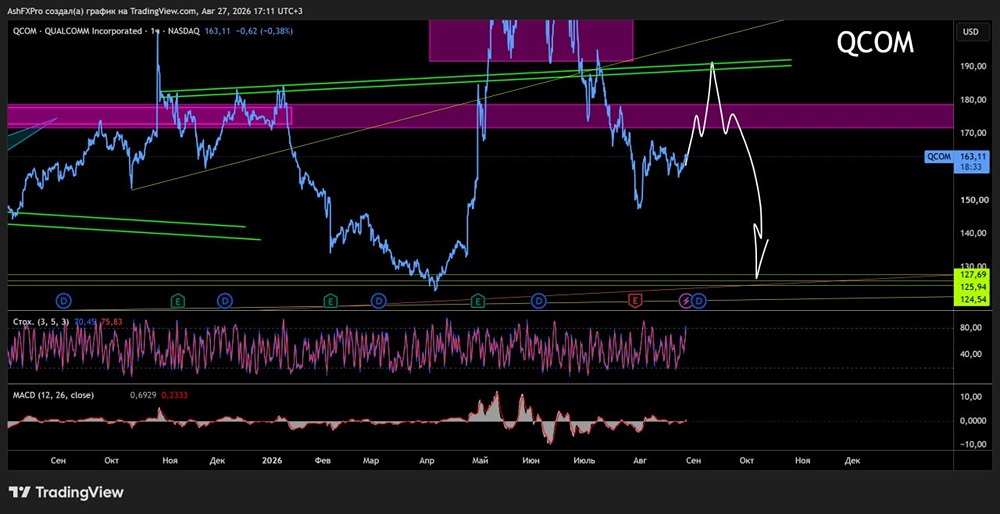
Task: Click the red earnings marker near August
Action: click(x=635, y=300)
